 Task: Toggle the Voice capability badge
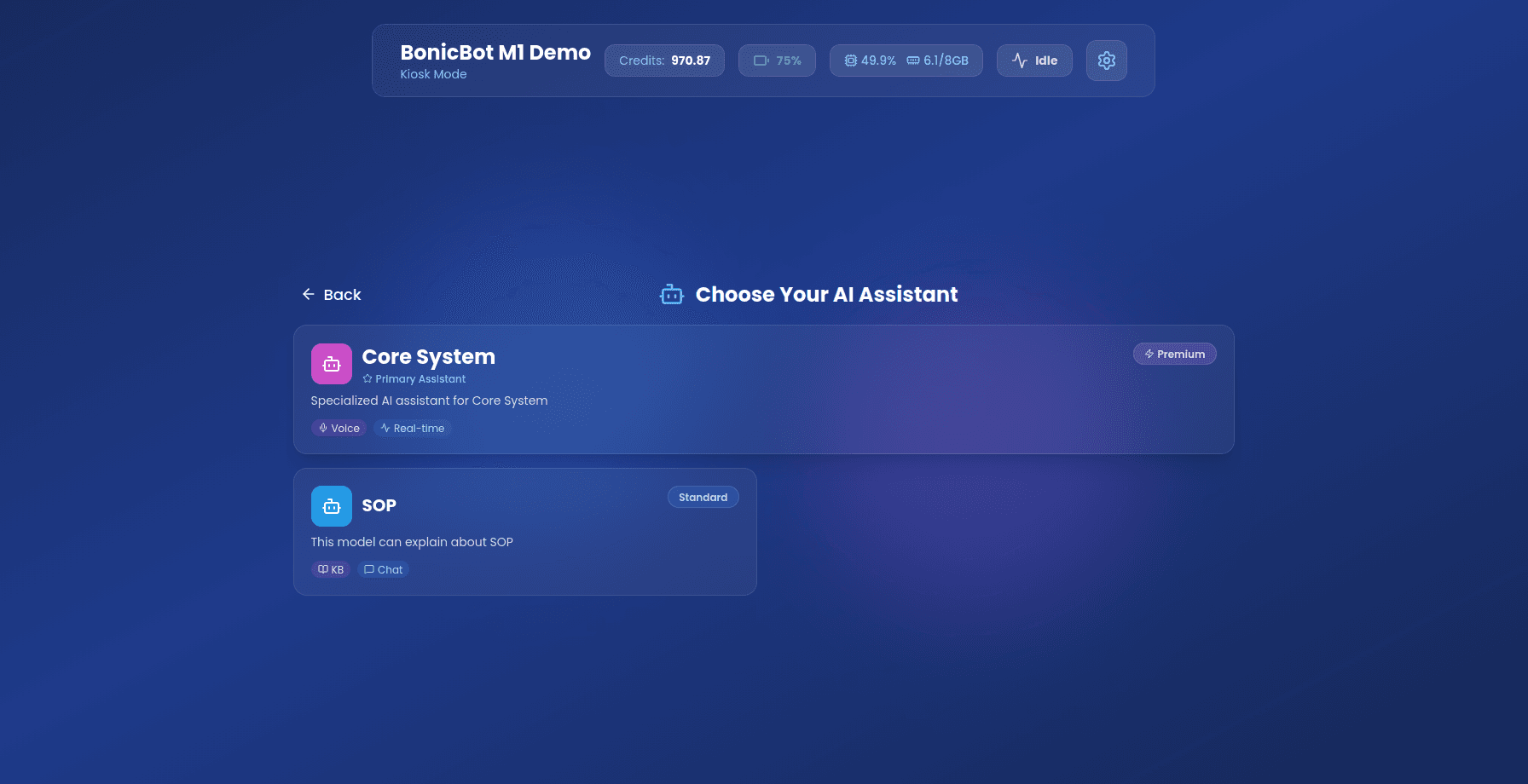click(x=339, y=428)
